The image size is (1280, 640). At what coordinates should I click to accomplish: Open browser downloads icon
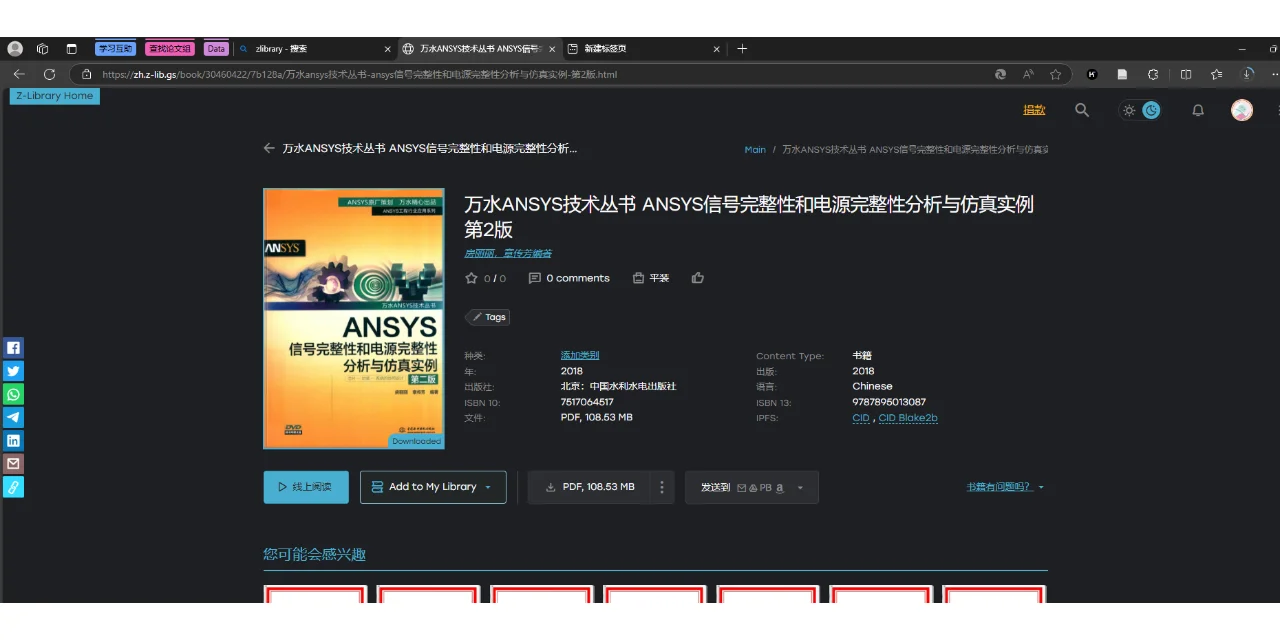(1248, 74)
